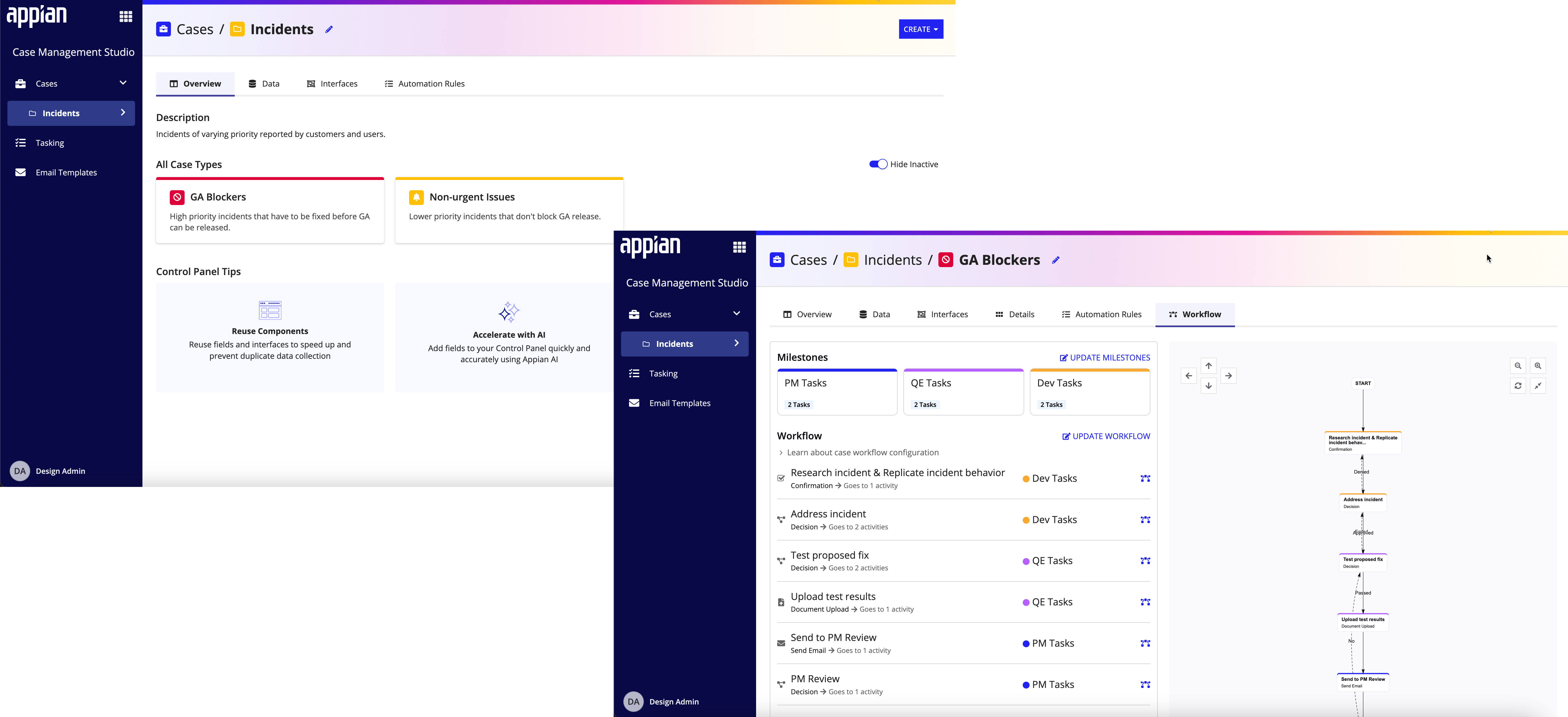The width and height of the screenshot is (1568, 717).
Task: Select the Interfaces tab in GA Blockers
Action: click(942, 315)
